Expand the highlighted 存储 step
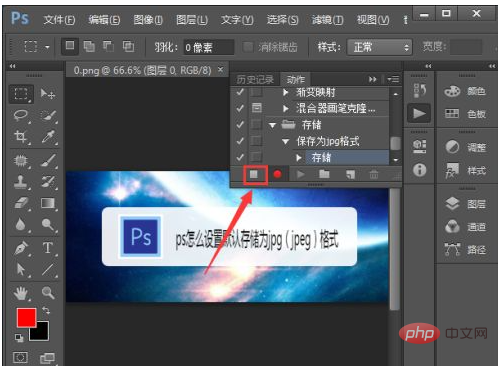498x366 pixels. [299, 158]
